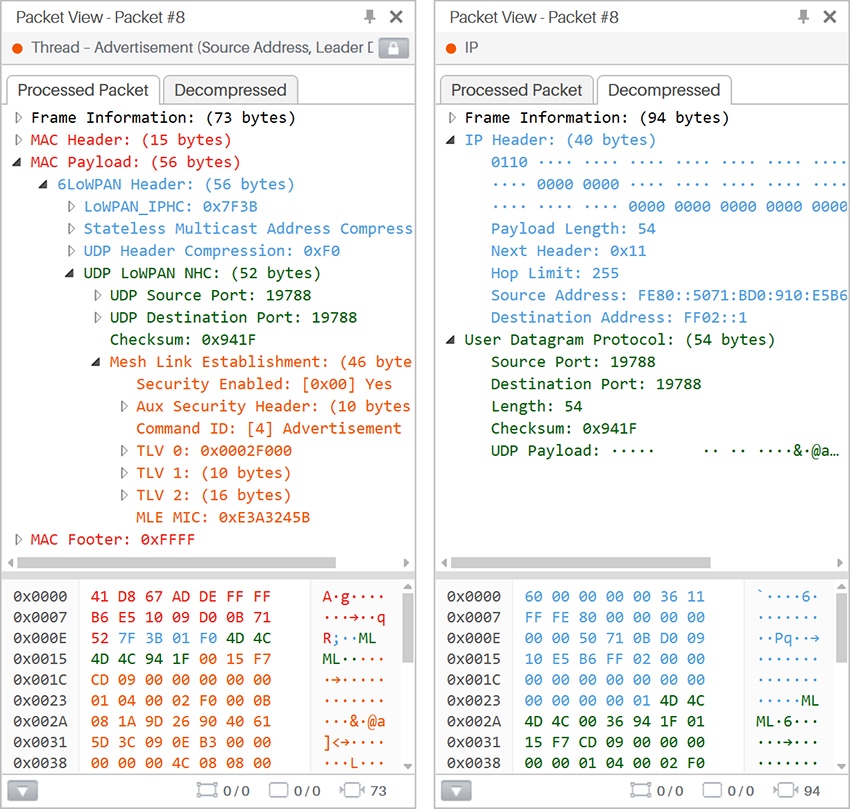Viewport: 850px width, 809px height.
Task: Collapse Mesh Link Establishment node
Action: 95,362
